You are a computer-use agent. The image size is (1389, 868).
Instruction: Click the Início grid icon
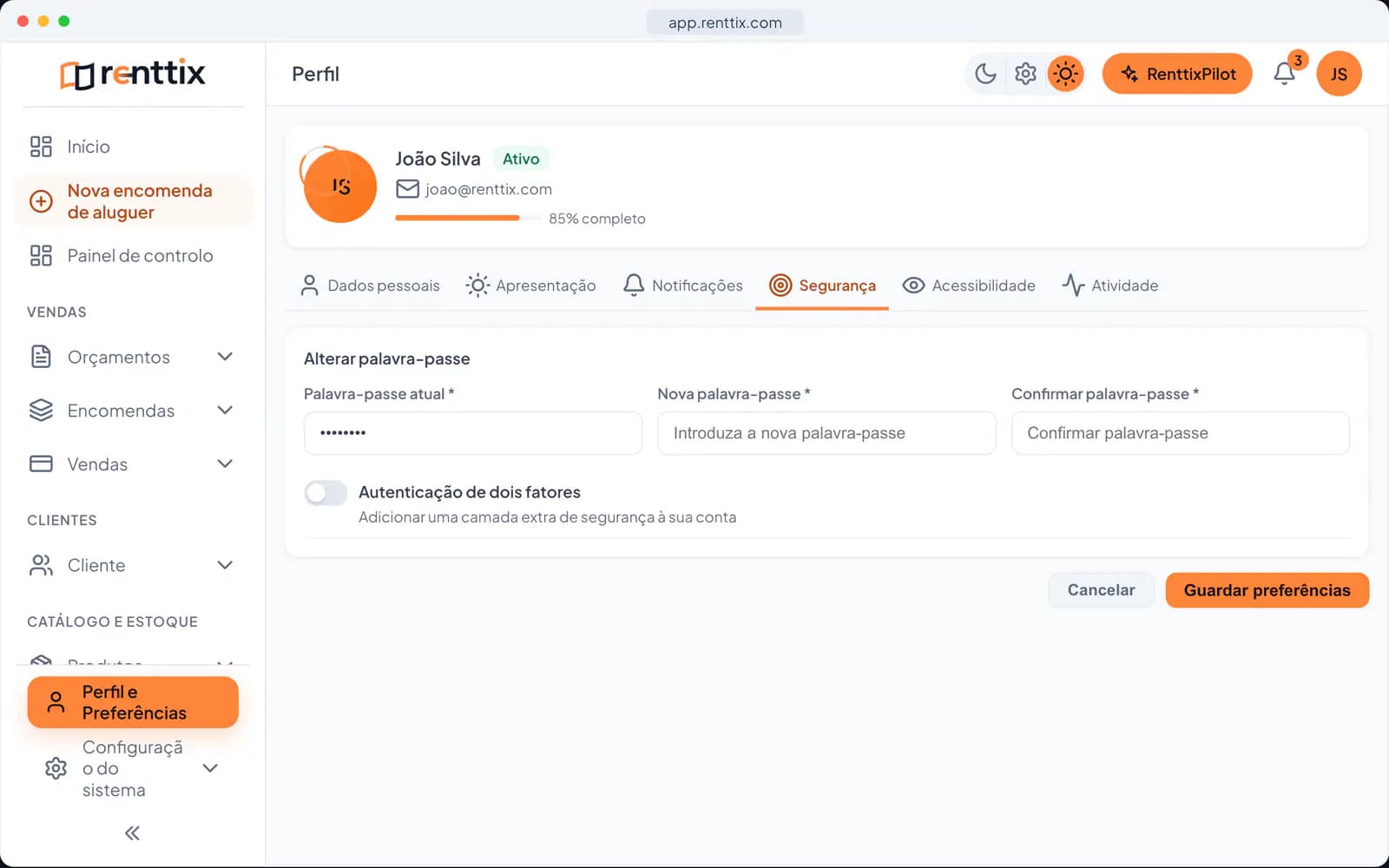pos(41,147)
